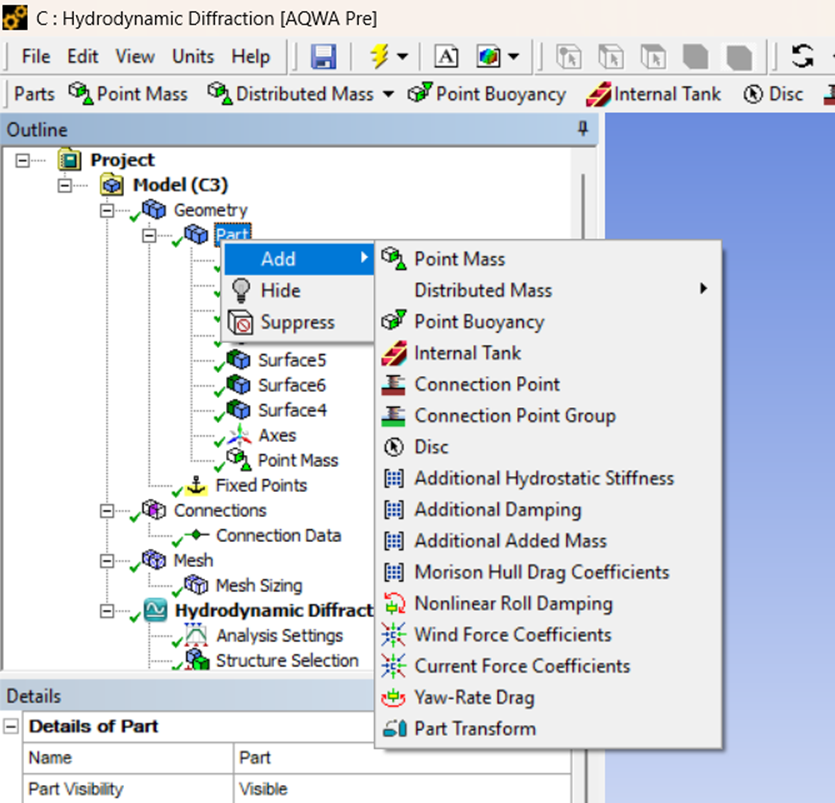Choose Internal Tank from the Add submenu
835x803 pixels.
click(x=549, y=353)
